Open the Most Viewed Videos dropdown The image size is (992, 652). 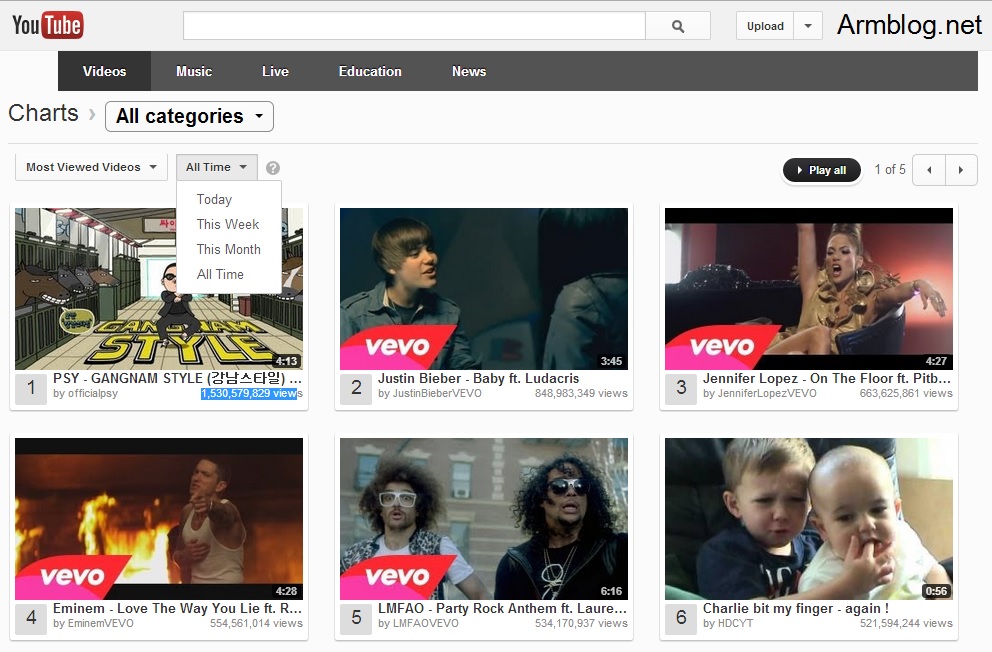[x=91, y=167]
